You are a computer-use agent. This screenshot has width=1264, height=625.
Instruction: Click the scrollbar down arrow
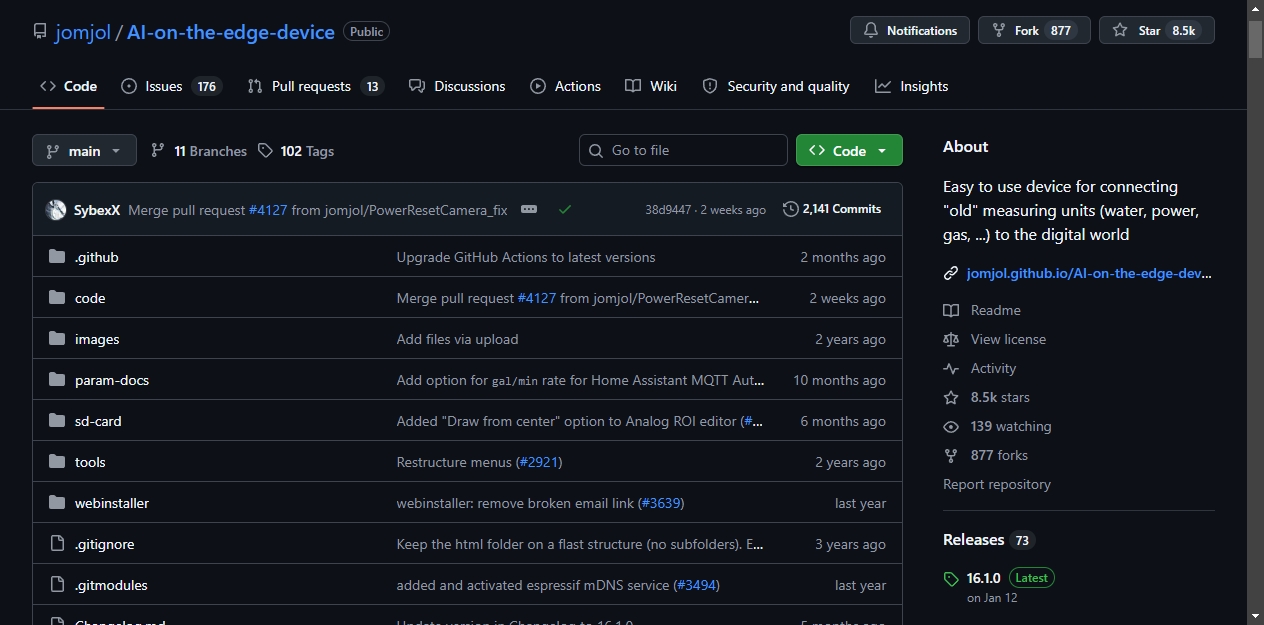1255,616
